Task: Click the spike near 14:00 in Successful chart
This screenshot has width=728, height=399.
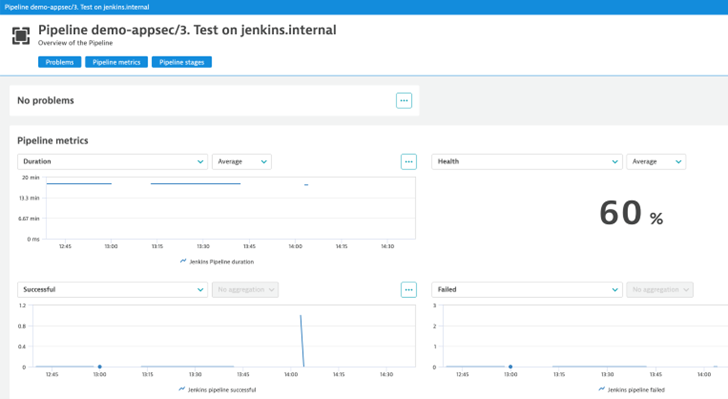Action: pyautogui.click(x=302, y=341)
